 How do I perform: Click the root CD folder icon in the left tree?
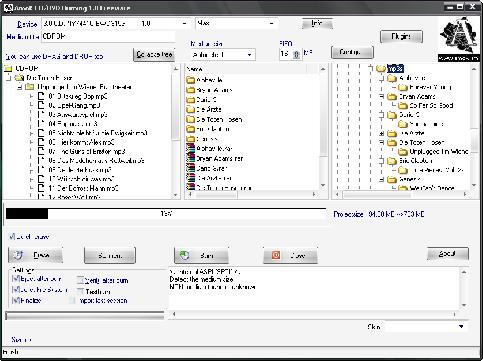coord(9,69)
